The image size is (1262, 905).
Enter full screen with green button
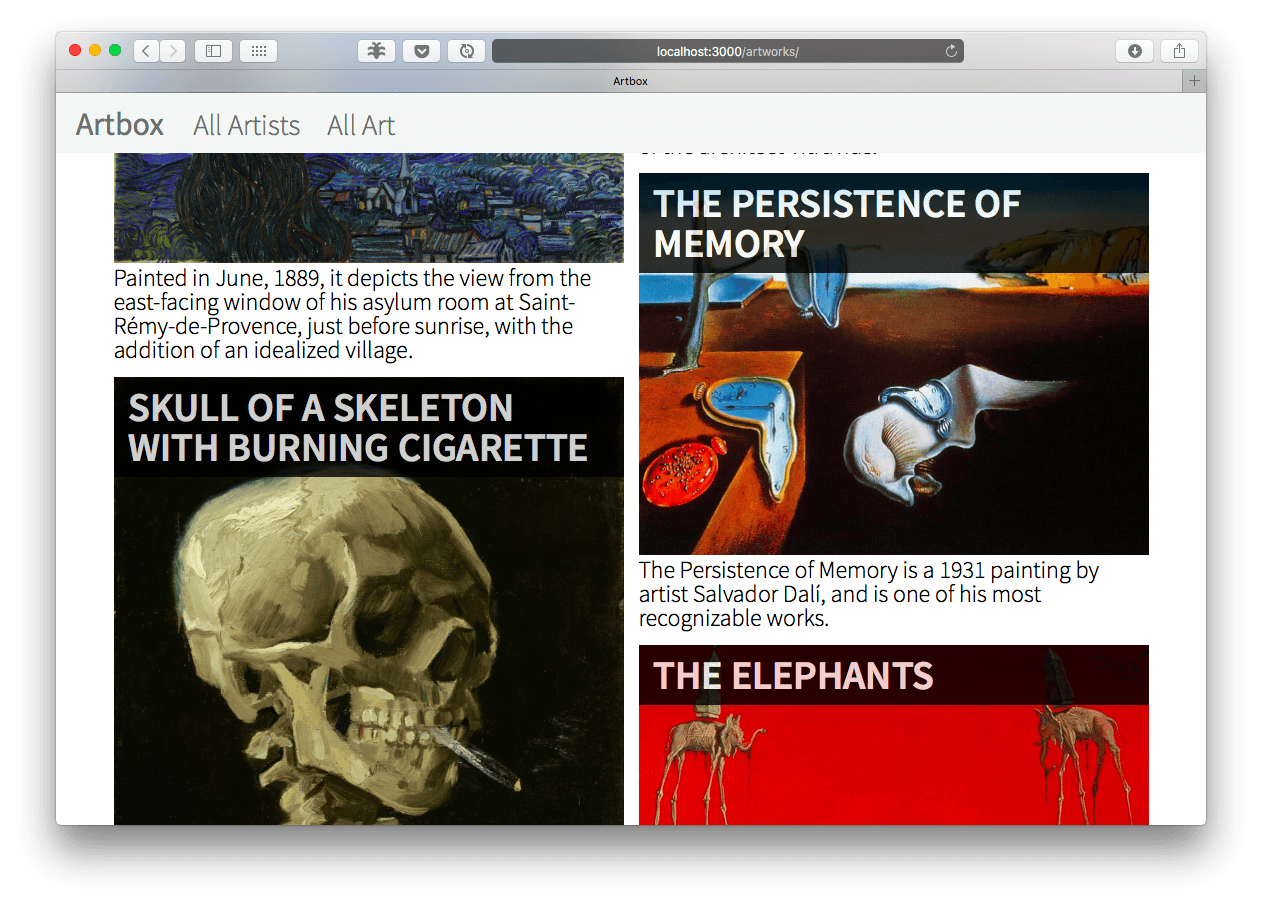point(115,51)
